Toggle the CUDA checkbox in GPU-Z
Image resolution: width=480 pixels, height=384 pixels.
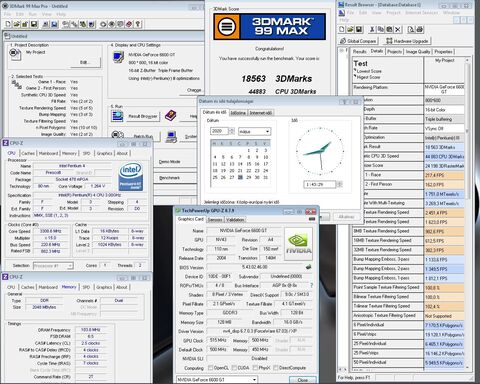(234, 368)
